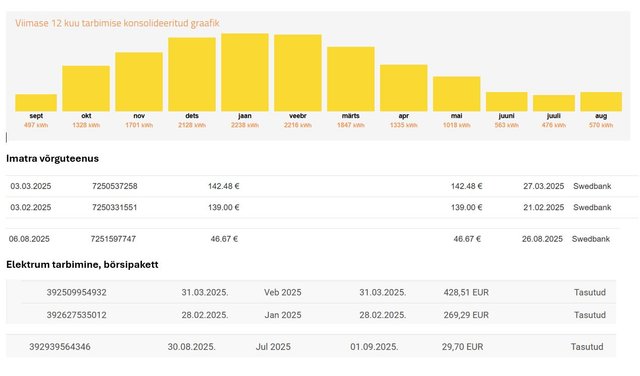Click the dets bar in the chart
The image size is (640, 376).
click(x=192, y=74)
